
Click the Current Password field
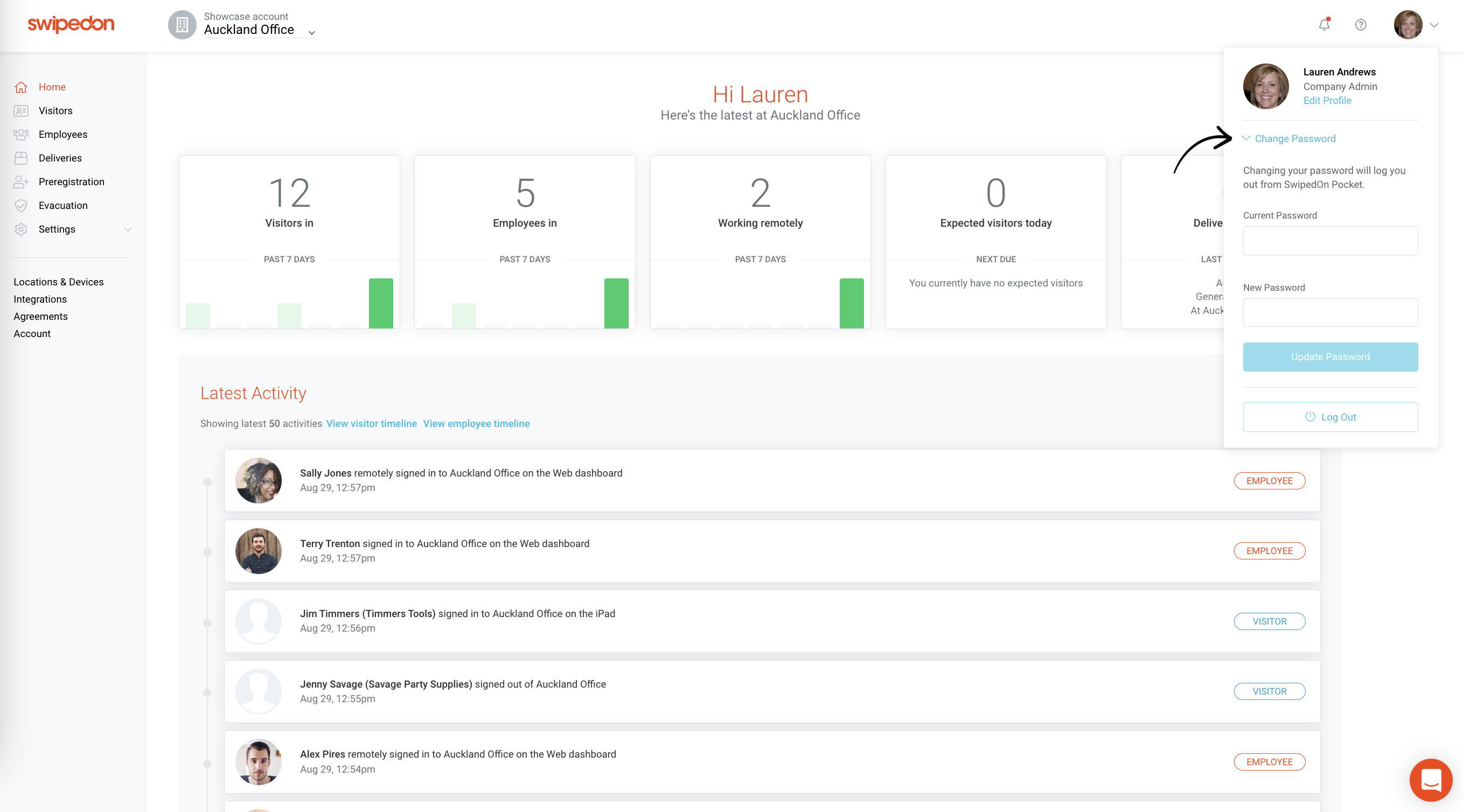[x=1329, y=241]
